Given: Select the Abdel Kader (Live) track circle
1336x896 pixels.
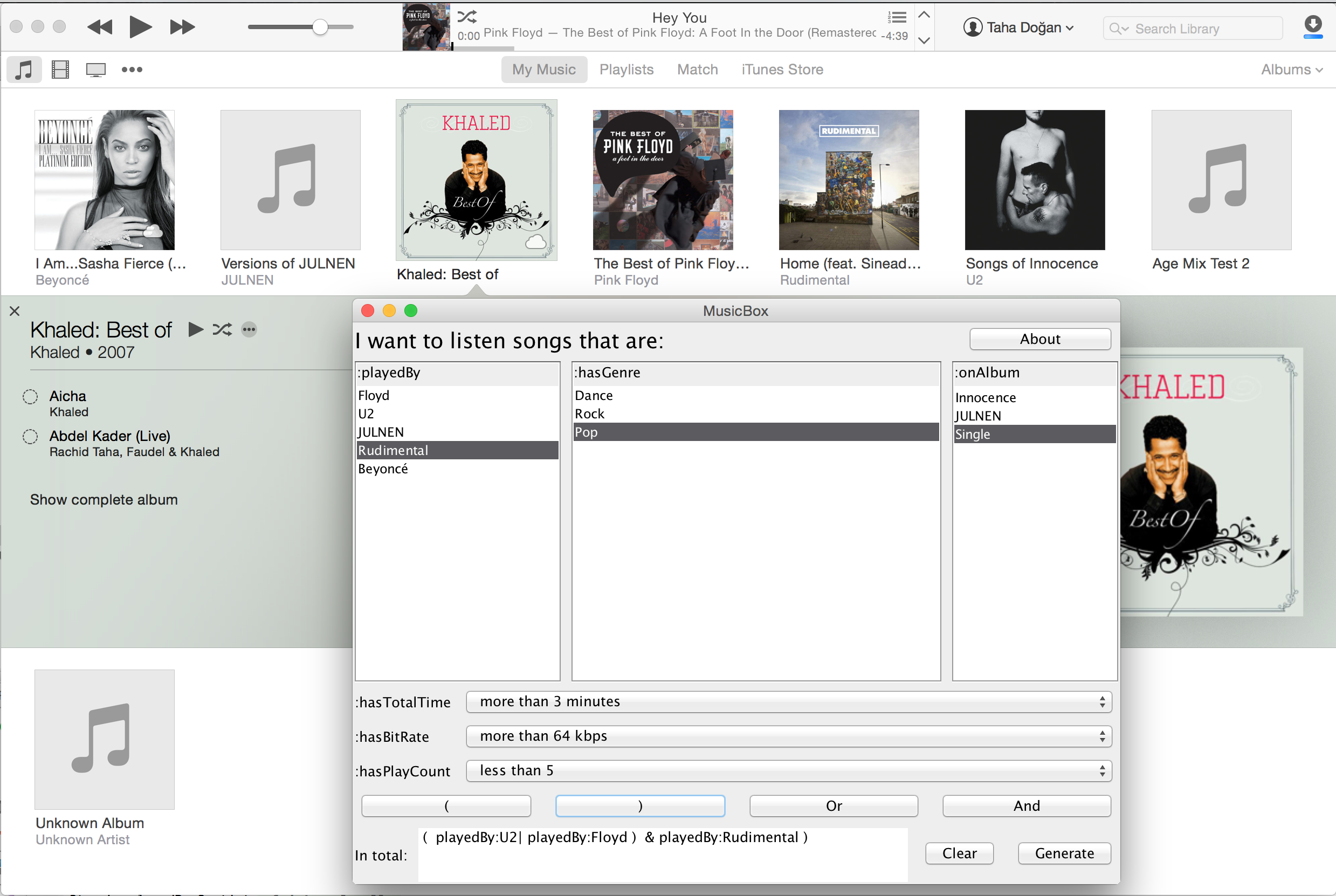Looking at the screenshot, I should [x=30, y=437].
